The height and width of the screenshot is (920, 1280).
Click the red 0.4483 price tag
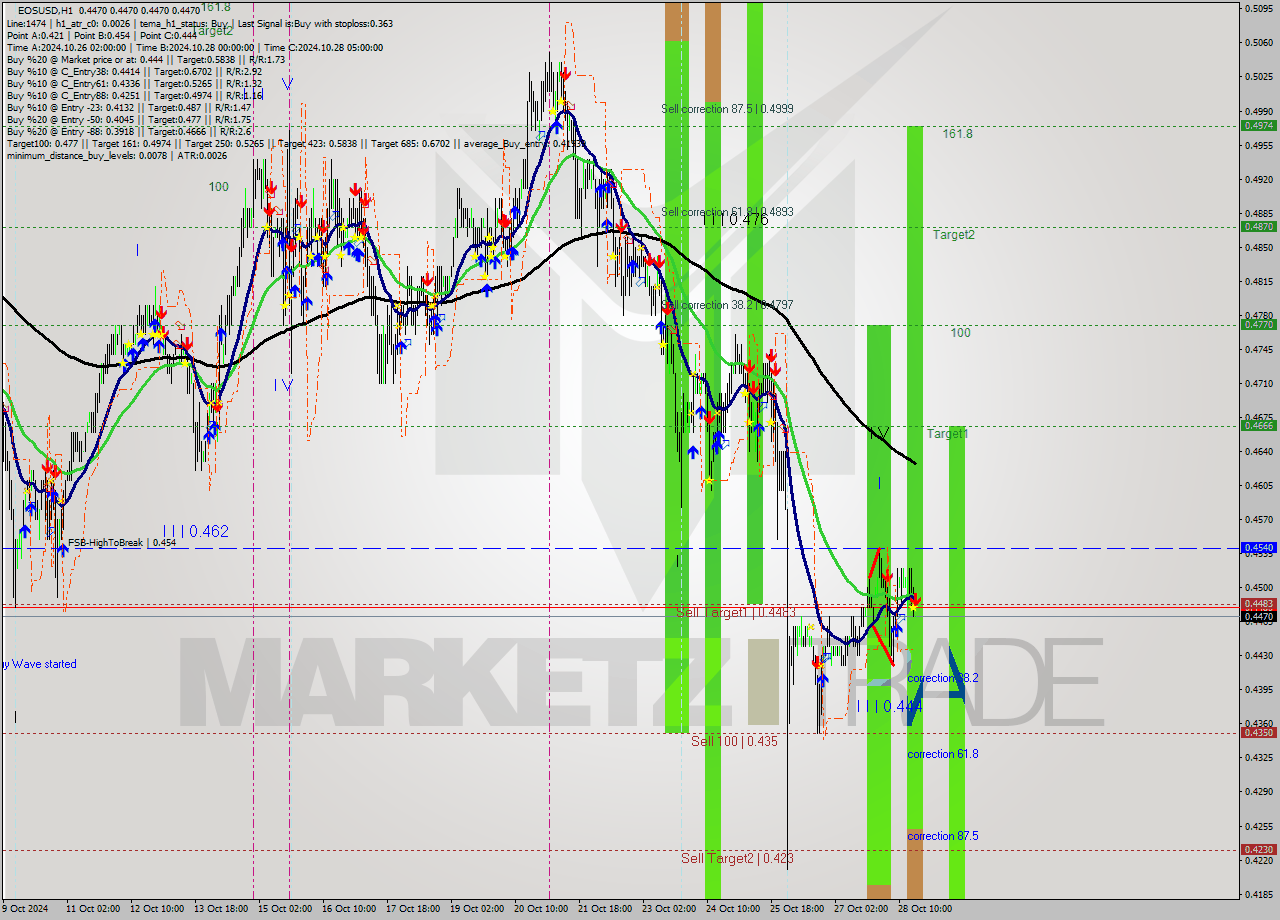(1257, 604)
